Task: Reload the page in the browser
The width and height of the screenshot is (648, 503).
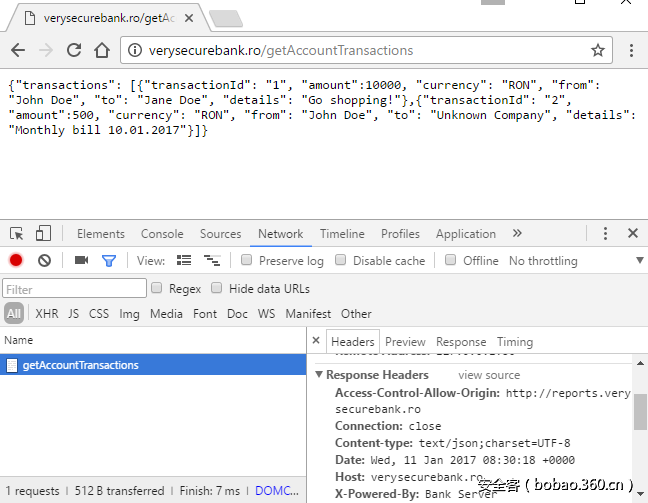Action: [x=74, y=50]
